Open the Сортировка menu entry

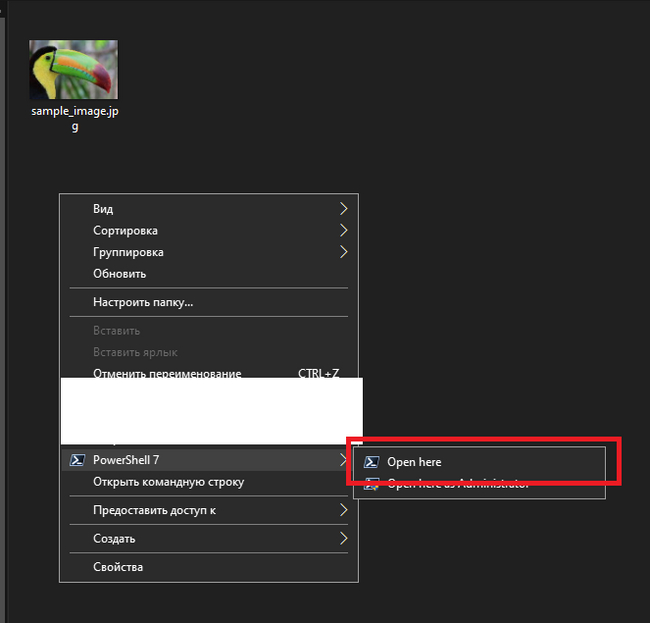coord(209,230)
